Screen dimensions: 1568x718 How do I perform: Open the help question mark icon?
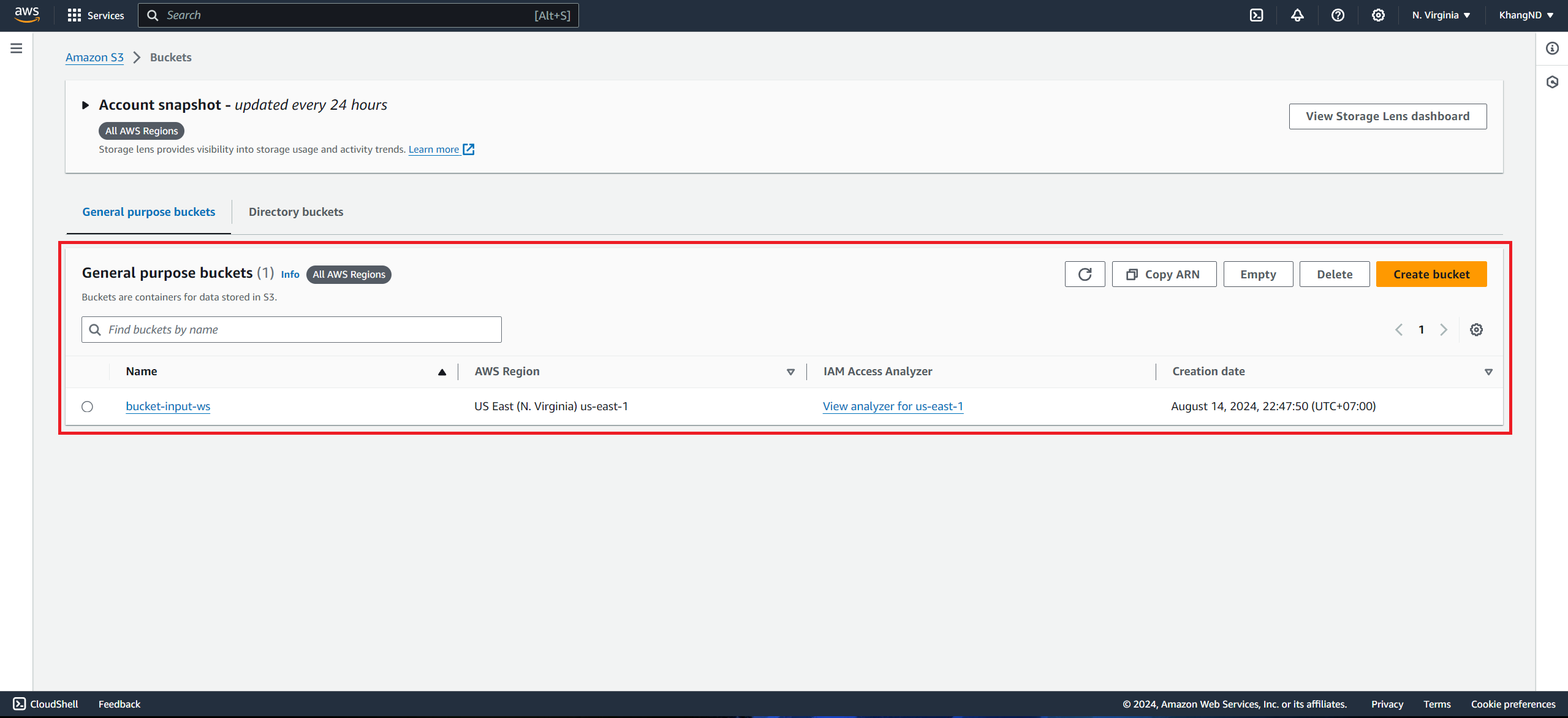(x=1338, y=15)
